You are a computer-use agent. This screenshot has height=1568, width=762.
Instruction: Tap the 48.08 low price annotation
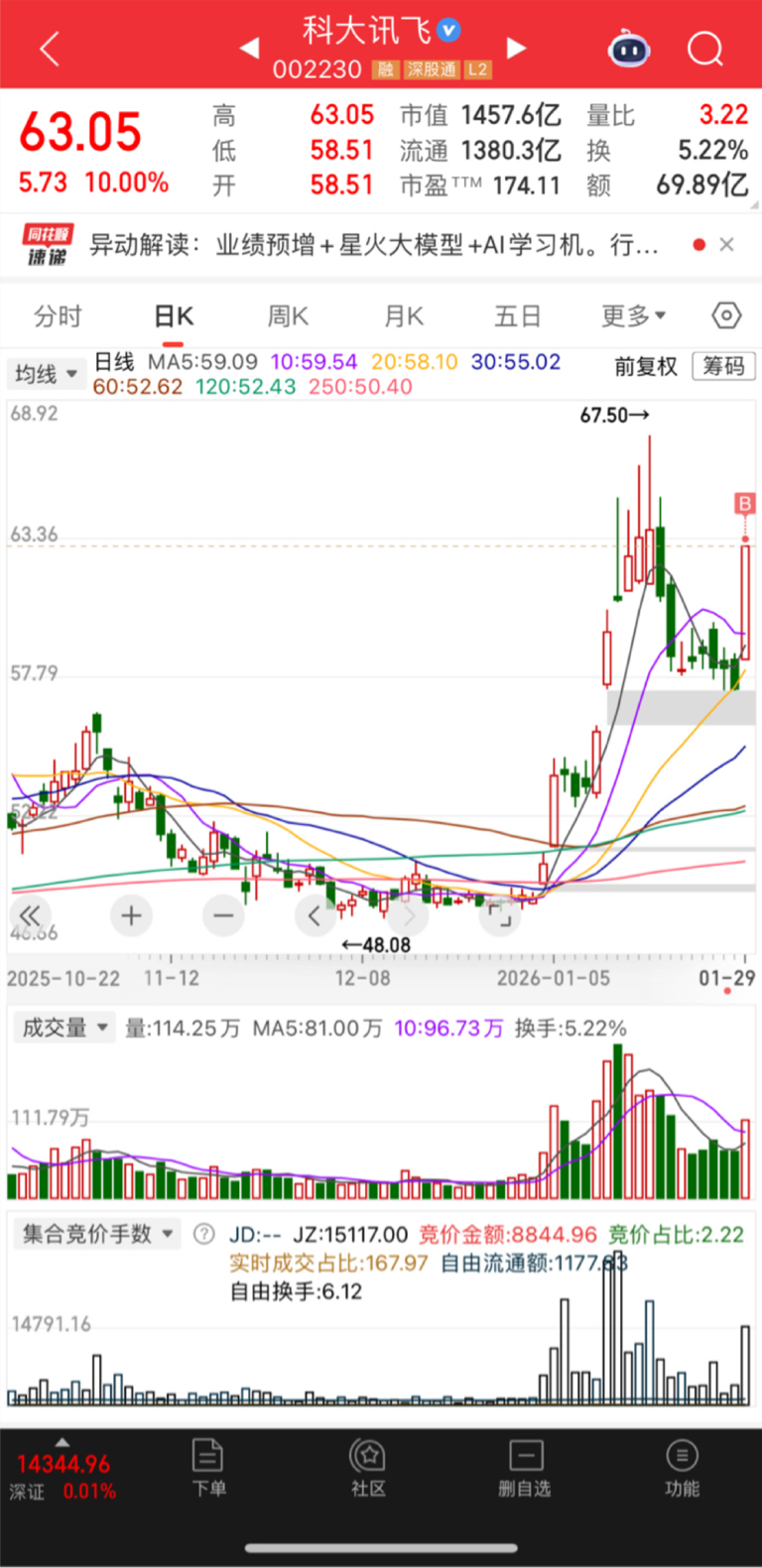[x=375, y=945]
